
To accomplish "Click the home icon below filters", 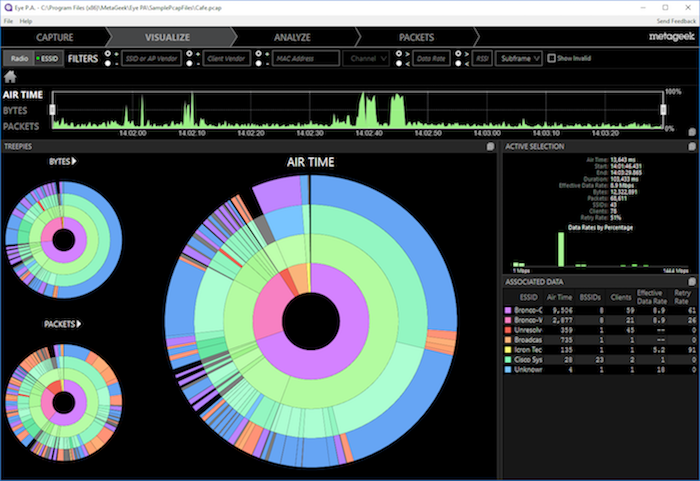I will coord(10,77).
